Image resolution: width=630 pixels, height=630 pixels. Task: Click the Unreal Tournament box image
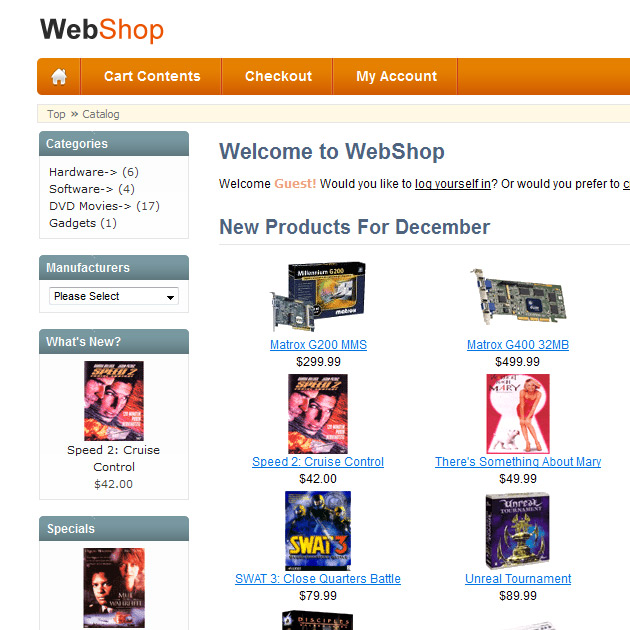tap(518, 530)
